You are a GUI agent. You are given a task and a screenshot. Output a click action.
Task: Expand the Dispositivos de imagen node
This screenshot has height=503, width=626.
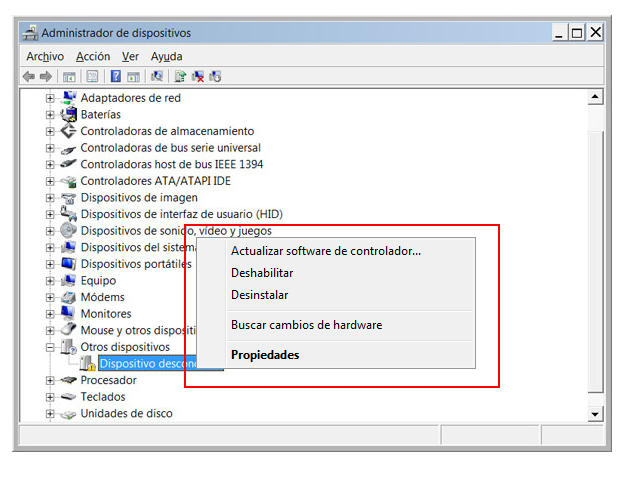(x=50, y=198)
